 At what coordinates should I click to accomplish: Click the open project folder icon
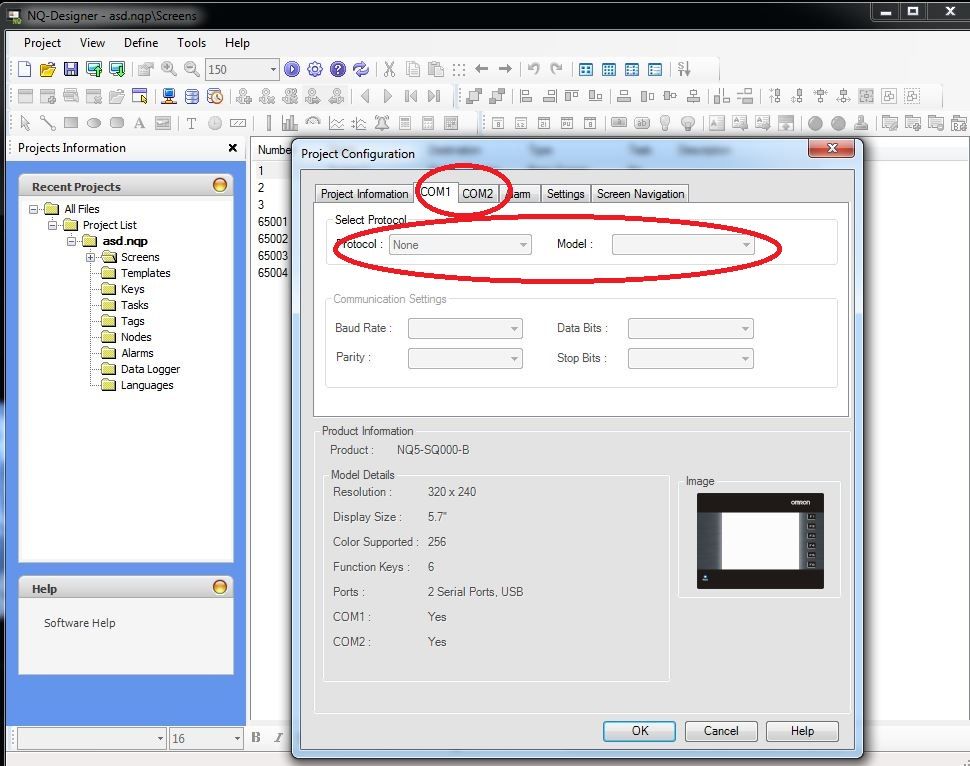click(x=48, y=69)
